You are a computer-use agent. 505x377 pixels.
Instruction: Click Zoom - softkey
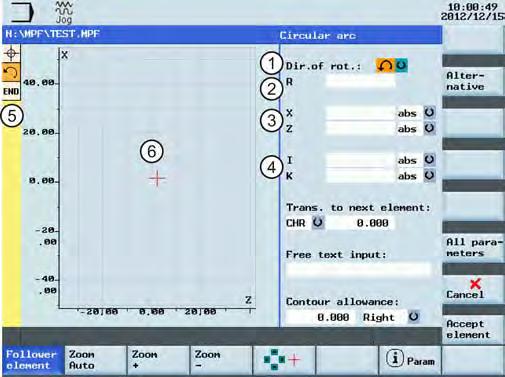[221, 360]
